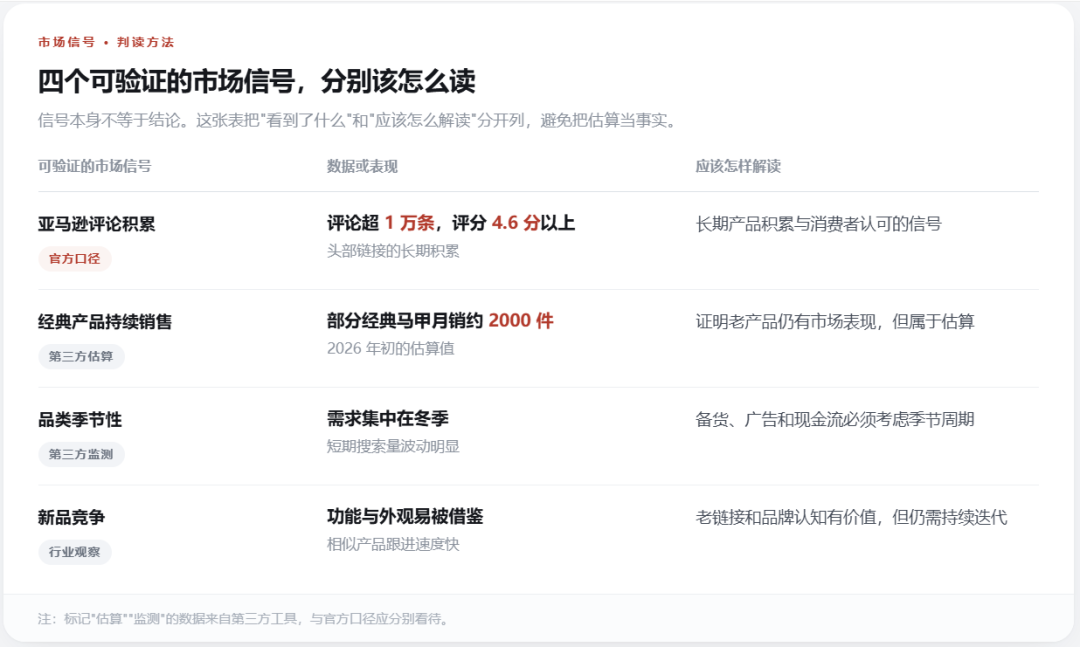Click the 行业观察 tag badge
The image size is (1080, 647).
(74, 553)
